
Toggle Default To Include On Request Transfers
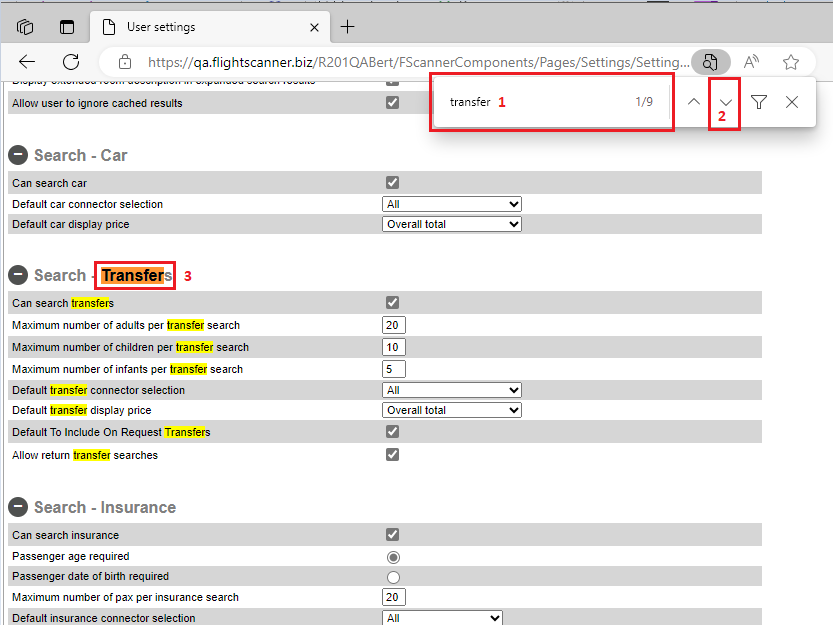click(393, 432)
